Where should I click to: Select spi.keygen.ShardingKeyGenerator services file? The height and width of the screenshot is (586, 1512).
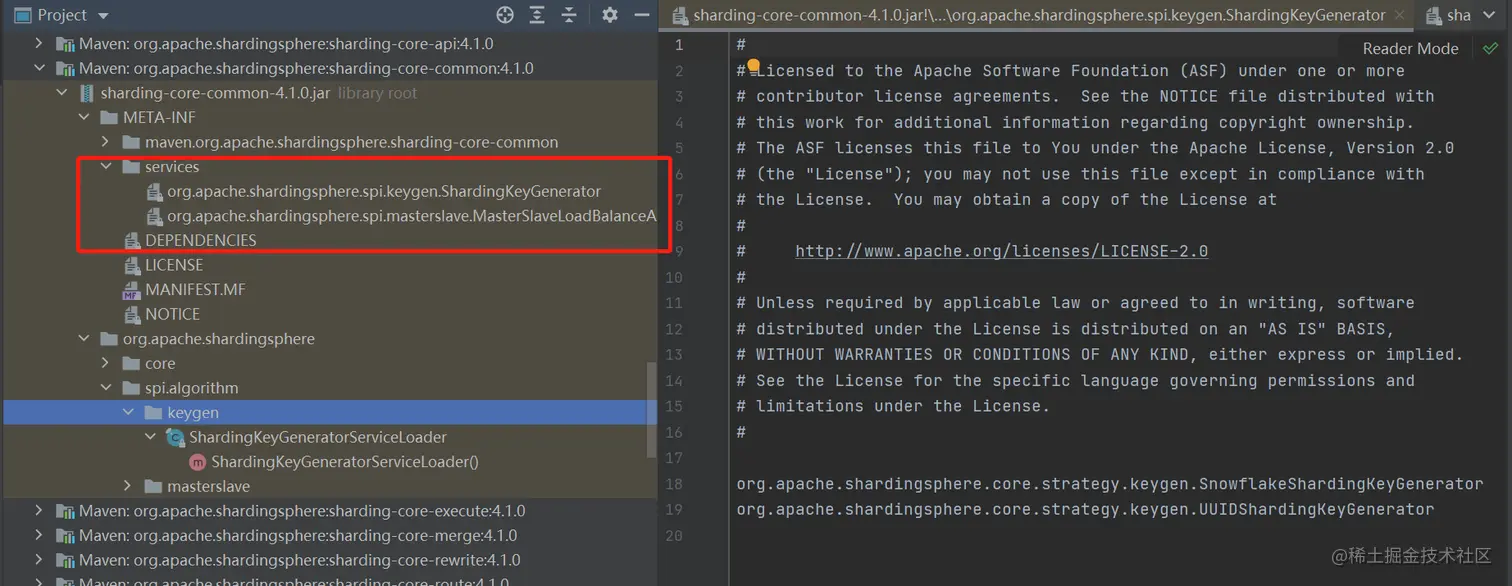click(384, 191)
